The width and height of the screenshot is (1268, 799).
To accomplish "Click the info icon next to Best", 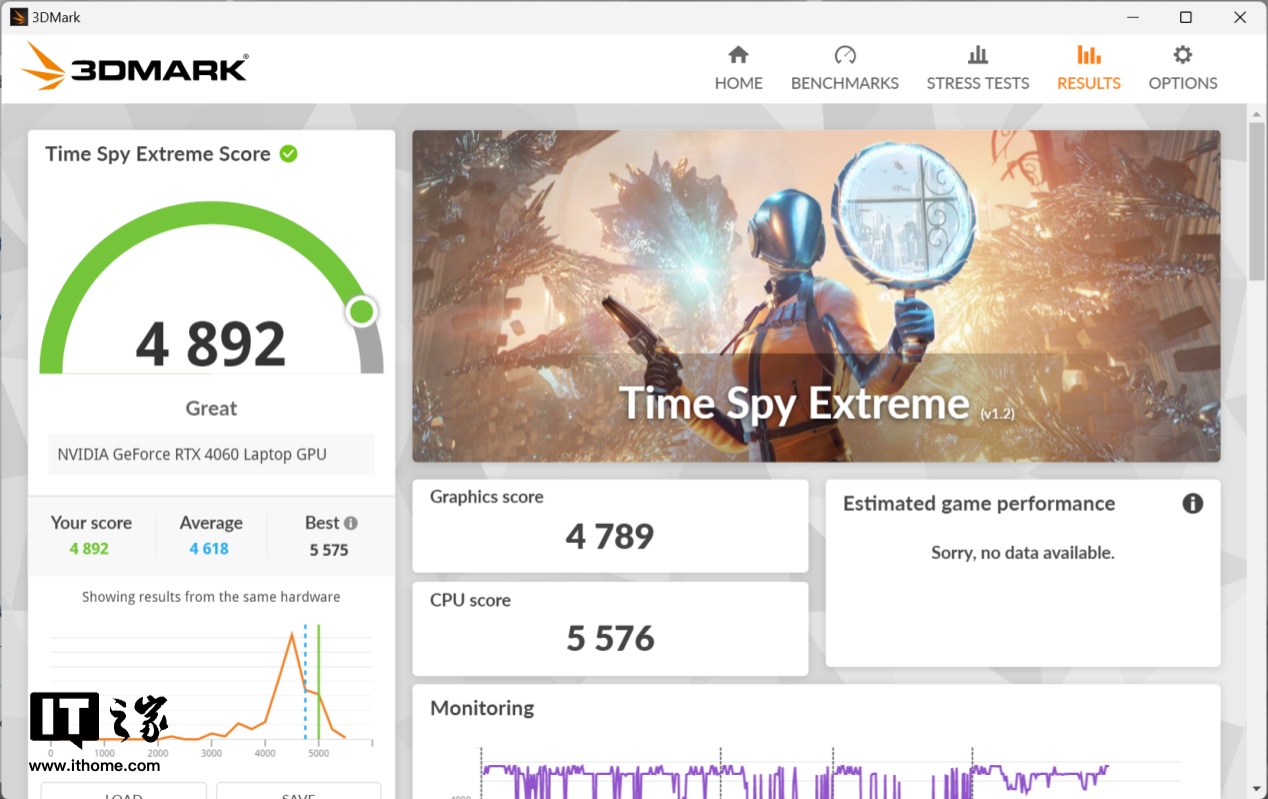I will pyautogui.click(x=351, y=523).
